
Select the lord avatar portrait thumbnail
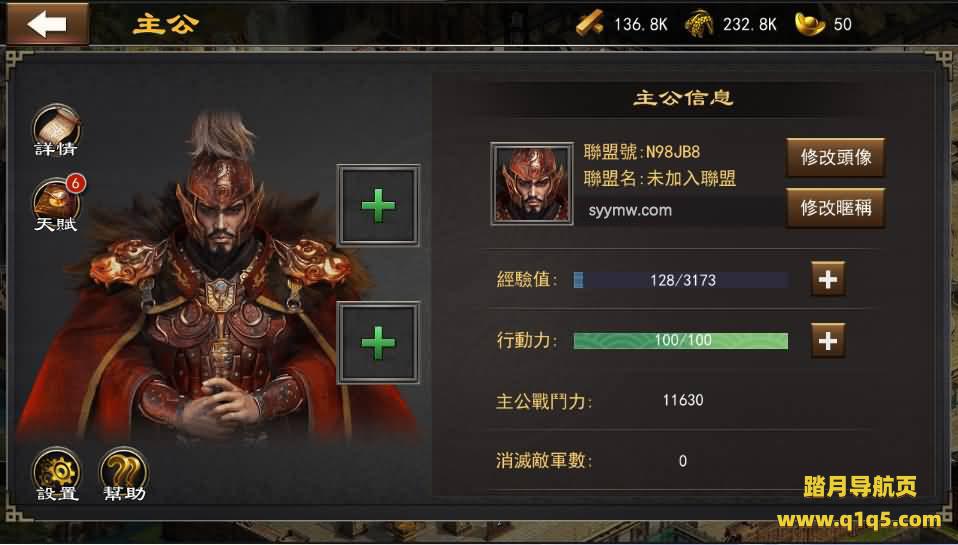coord(532,184)
